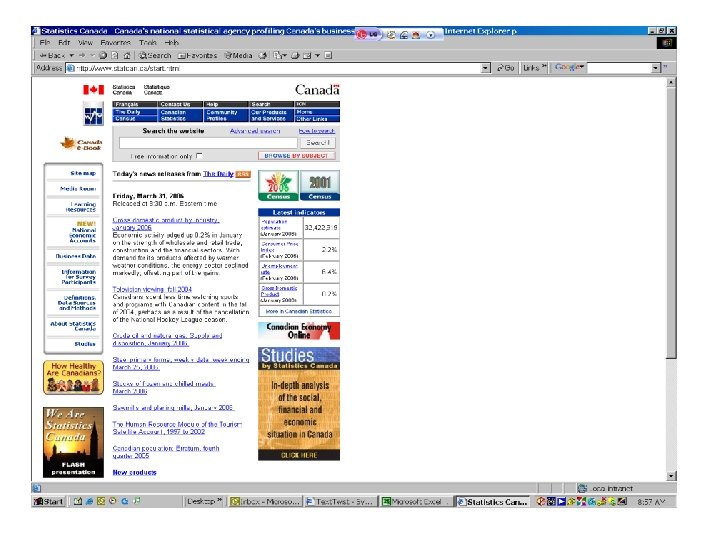The height and width of the screenshot is (540, 720).
Task: Expand the address bar dropdown arrow
Action: pos(486,68)
